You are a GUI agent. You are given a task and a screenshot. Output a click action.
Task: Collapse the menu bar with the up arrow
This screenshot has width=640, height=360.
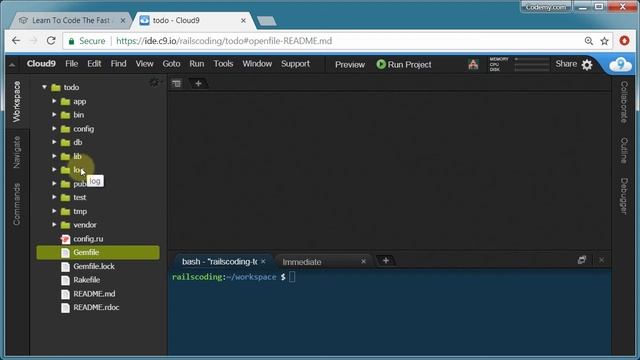click(12, 64)
